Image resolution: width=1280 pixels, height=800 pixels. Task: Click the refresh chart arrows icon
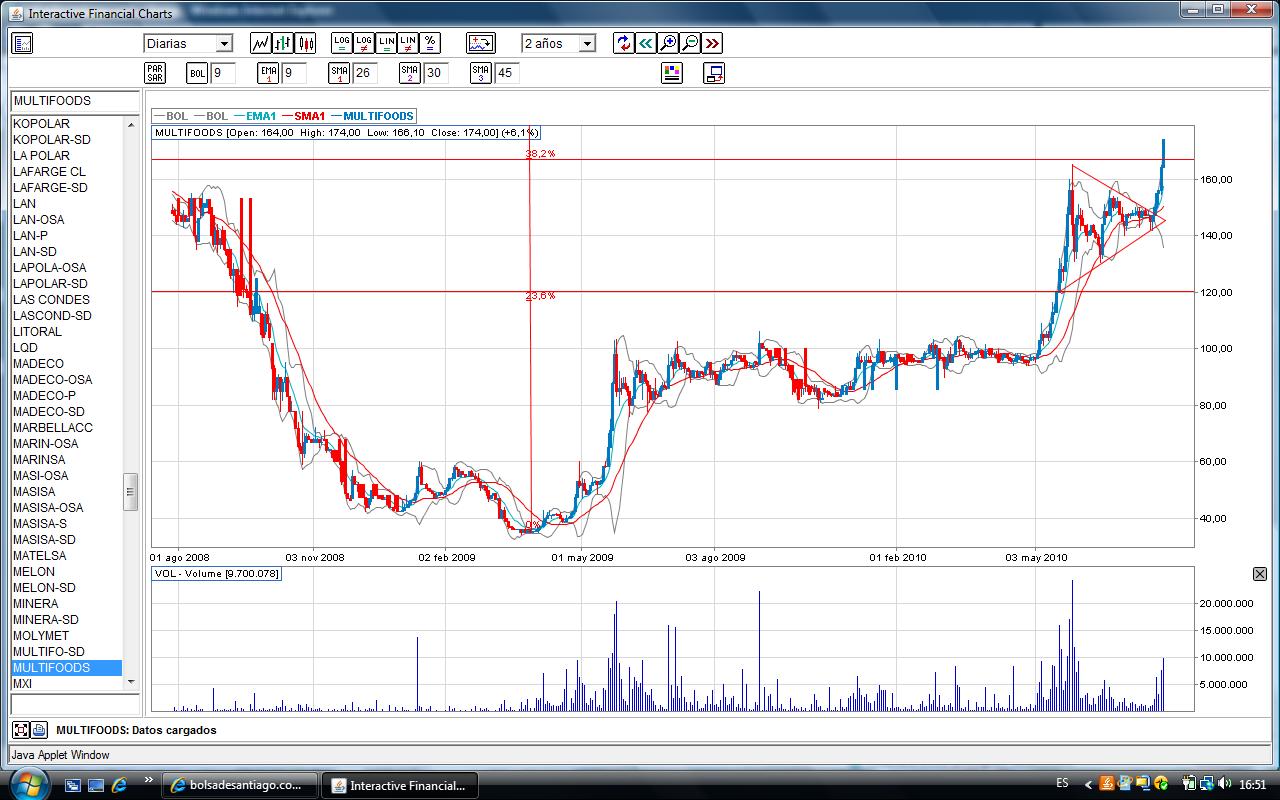(x=624, y=43)
